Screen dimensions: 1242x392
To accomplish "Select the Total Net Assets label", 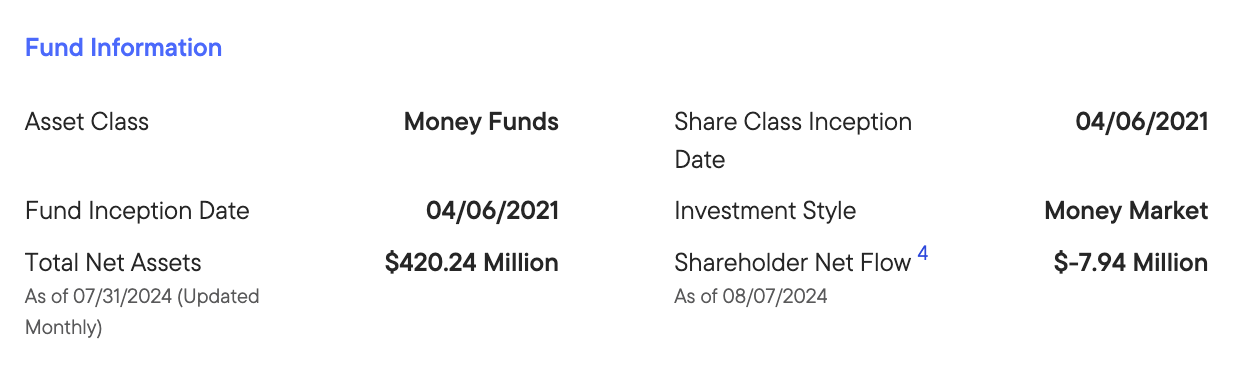I will point(113,263).
